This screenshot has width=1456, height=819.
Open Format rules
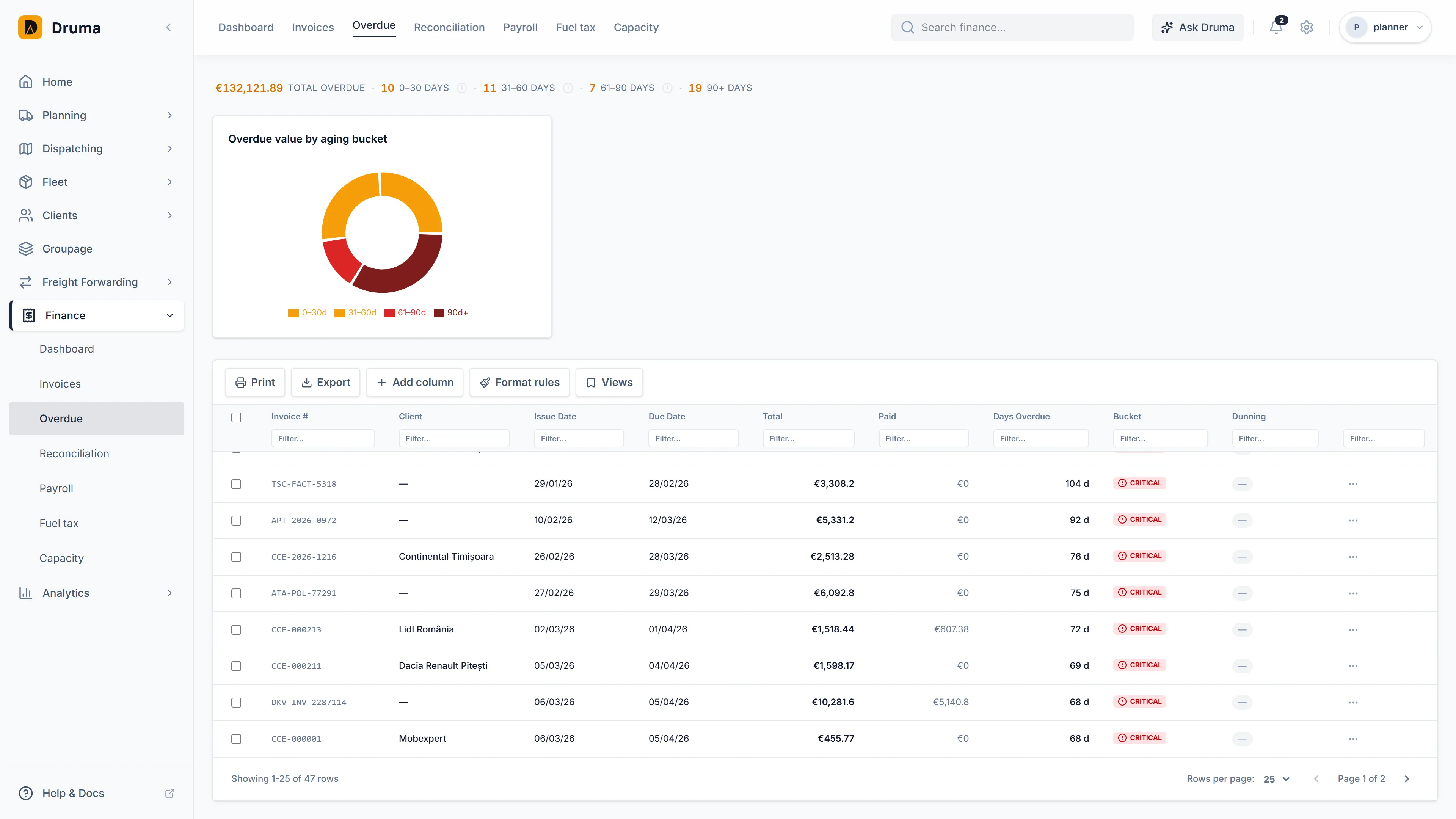coord(519,383)
